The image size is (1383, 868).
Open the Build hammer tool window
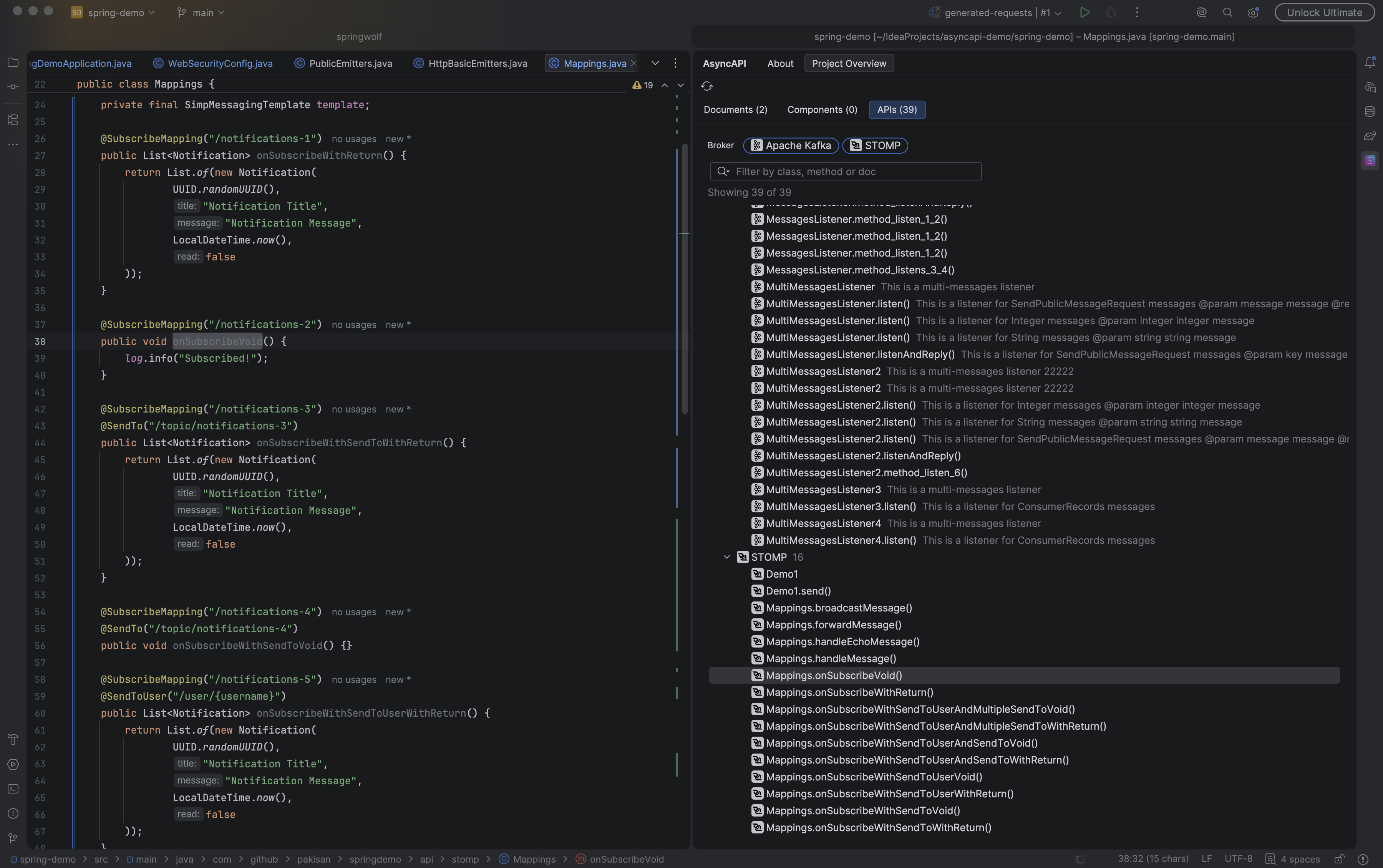click(x=13, y=739)
